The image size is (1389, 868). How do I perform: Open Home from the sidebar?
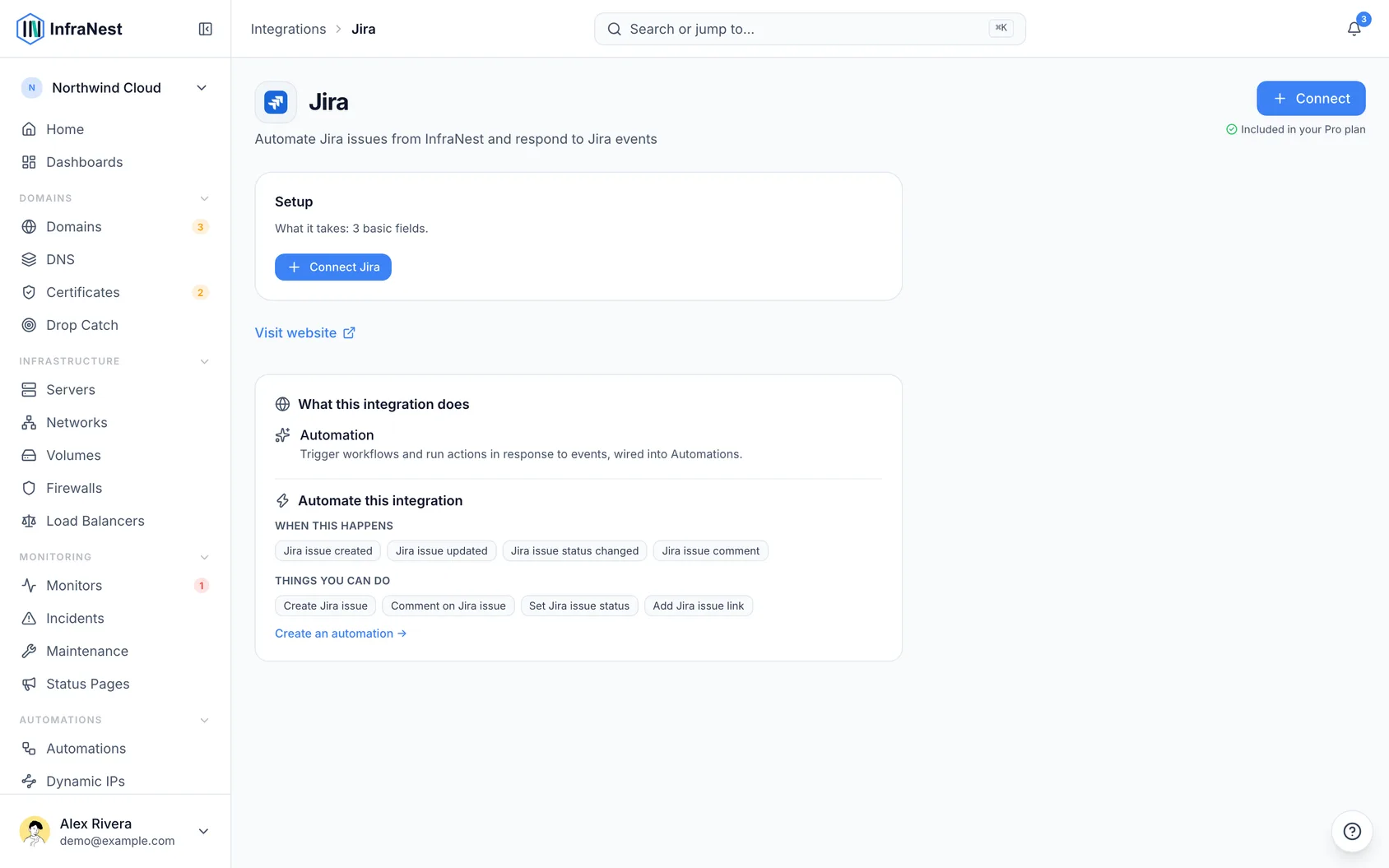click(x=115, y=129)
